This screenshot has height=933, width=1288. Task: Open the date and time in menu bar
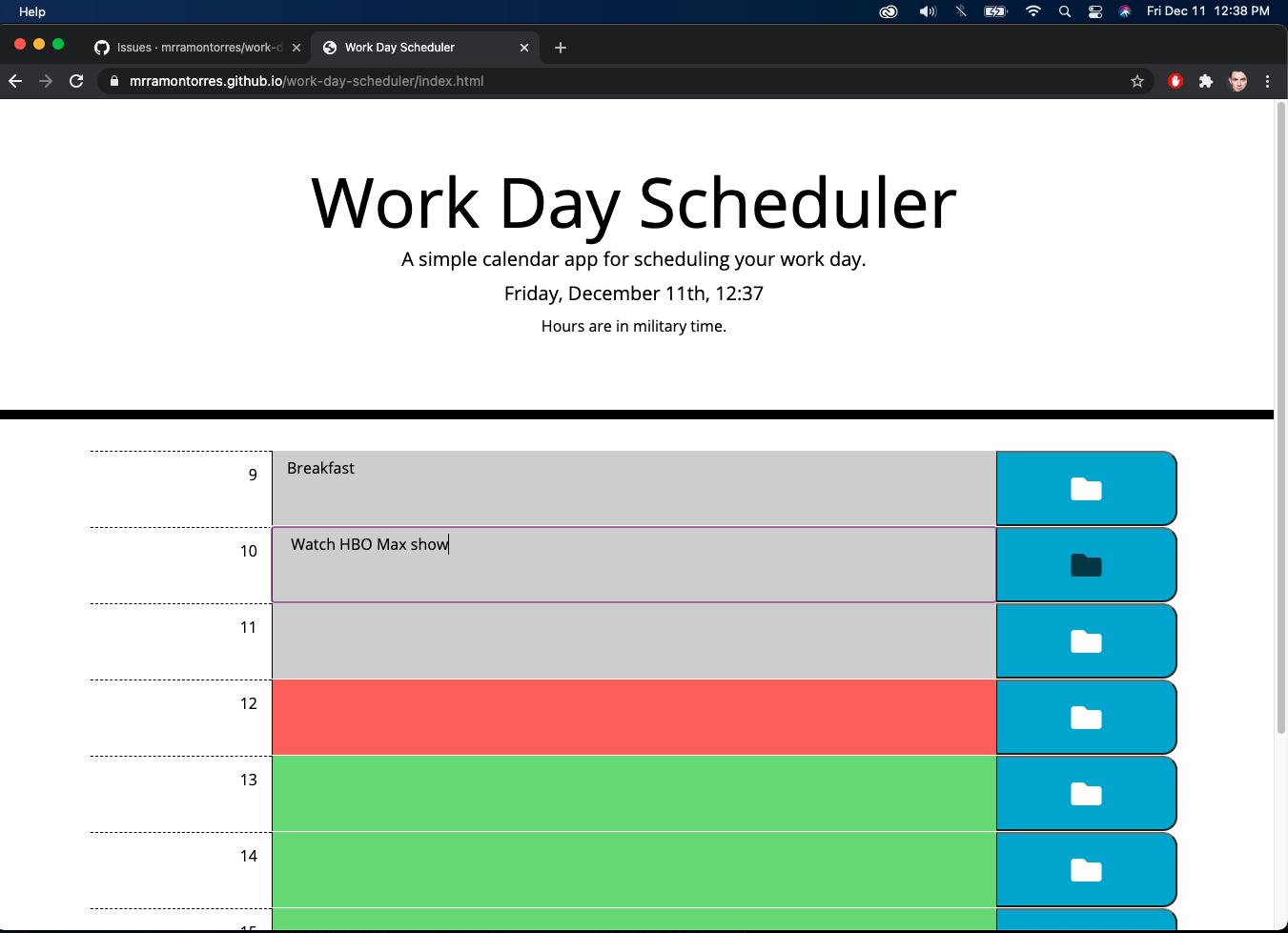click(1208, 11)
